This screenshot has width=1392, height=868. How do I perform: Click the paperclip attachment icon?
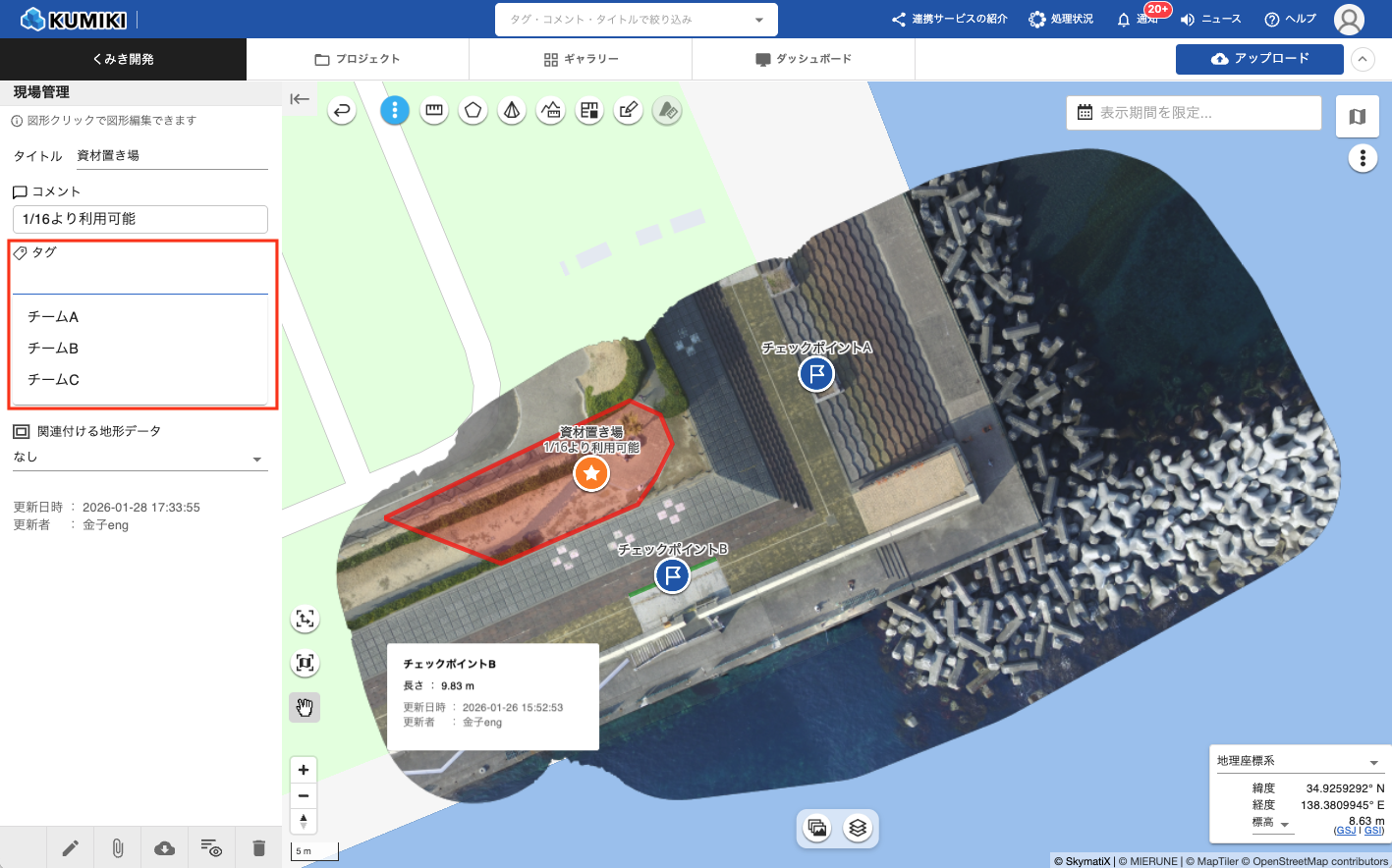pyautogui.click(x=118, y=847)
